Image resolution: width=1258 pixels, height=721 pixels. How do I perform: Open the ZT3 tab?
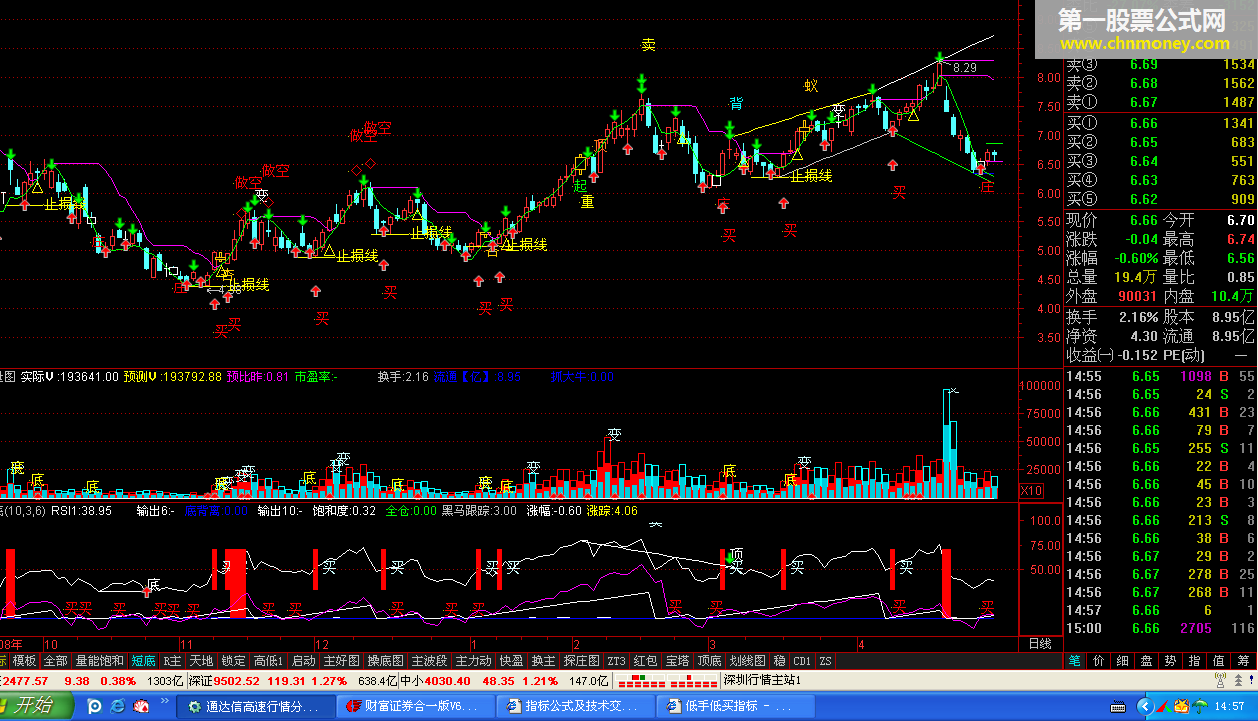(x=616, y=661)
